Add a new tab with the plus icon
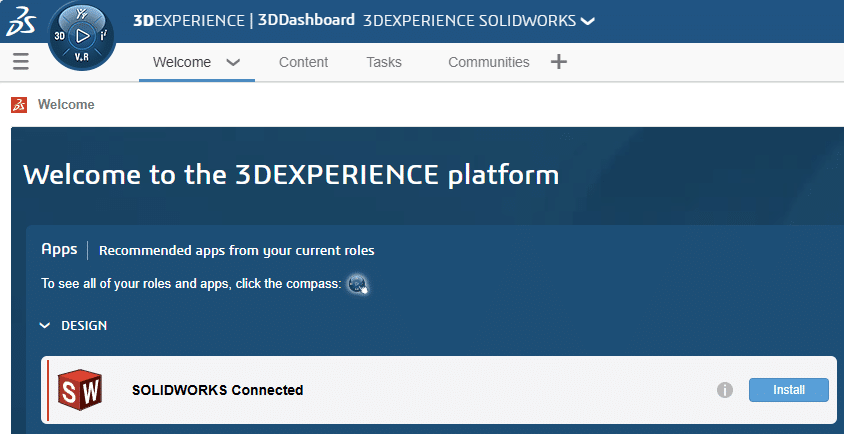The height and width of the screenshot is (434, 844). [x=559, y=62]
